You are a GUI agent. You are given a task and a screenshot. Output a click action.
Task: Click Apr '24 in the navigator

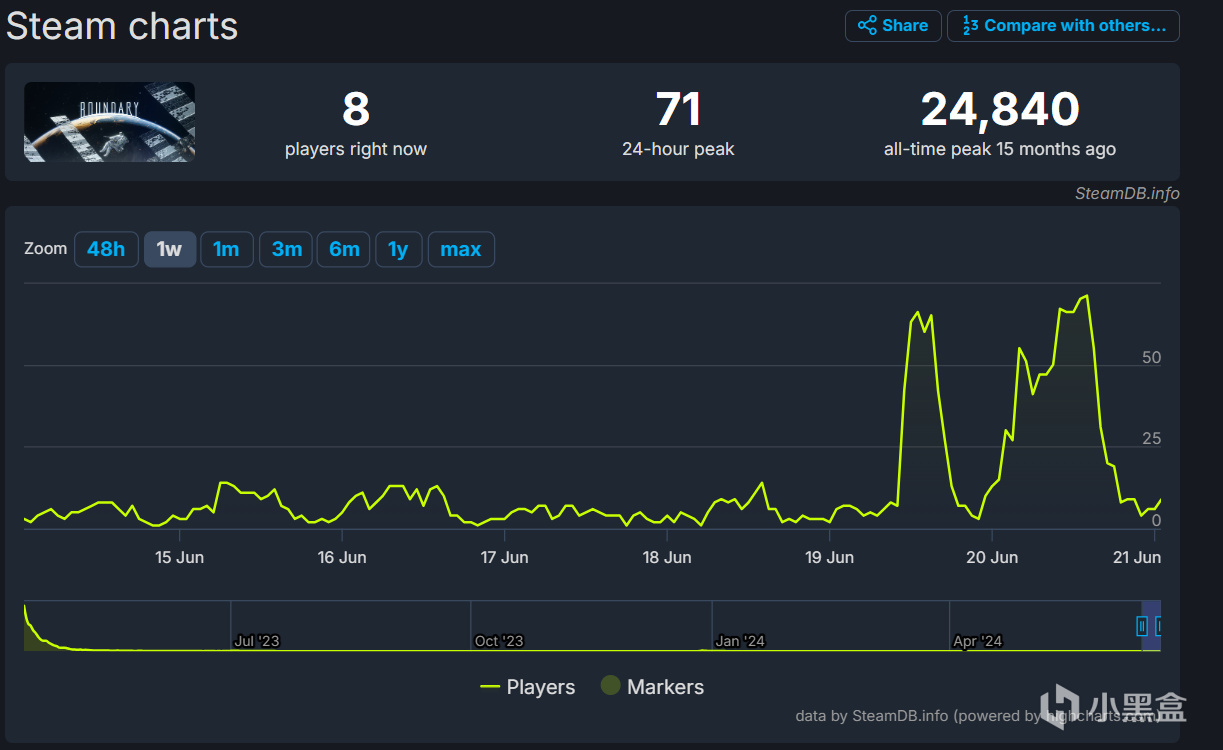[x=977, y=641]
